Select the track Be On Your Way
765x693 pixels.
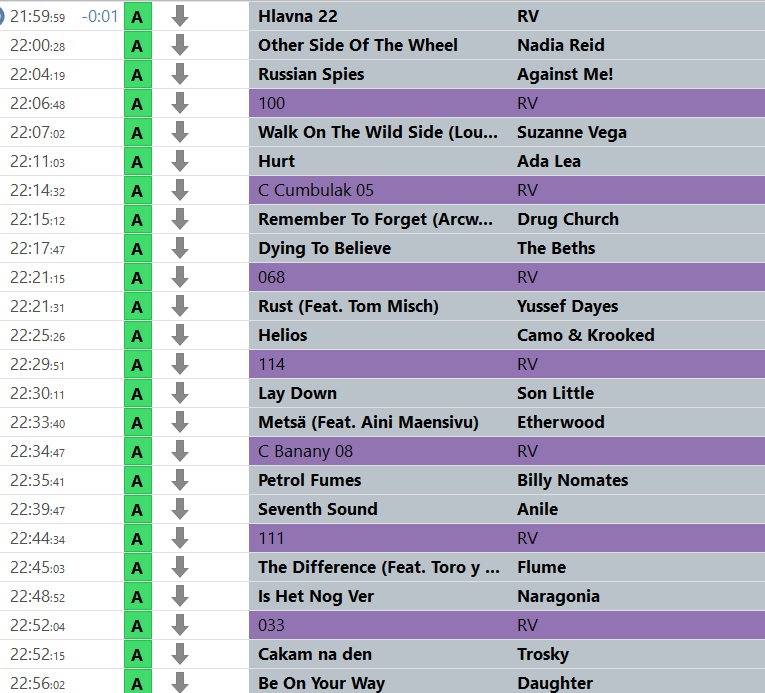click(321, 683)
